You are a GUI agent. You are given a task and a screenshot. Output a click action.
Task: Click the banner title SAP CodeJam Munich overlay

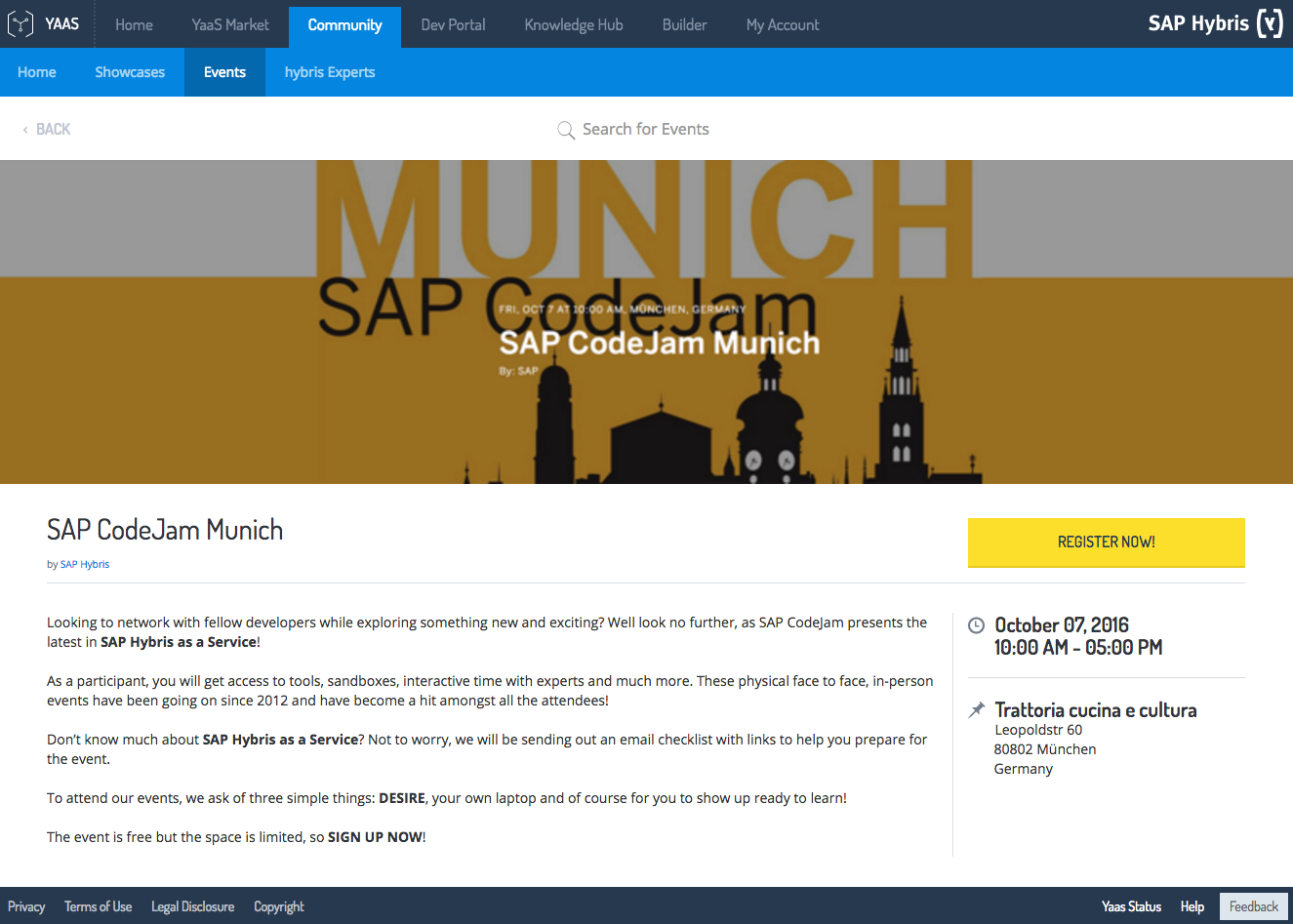(660, 342)
